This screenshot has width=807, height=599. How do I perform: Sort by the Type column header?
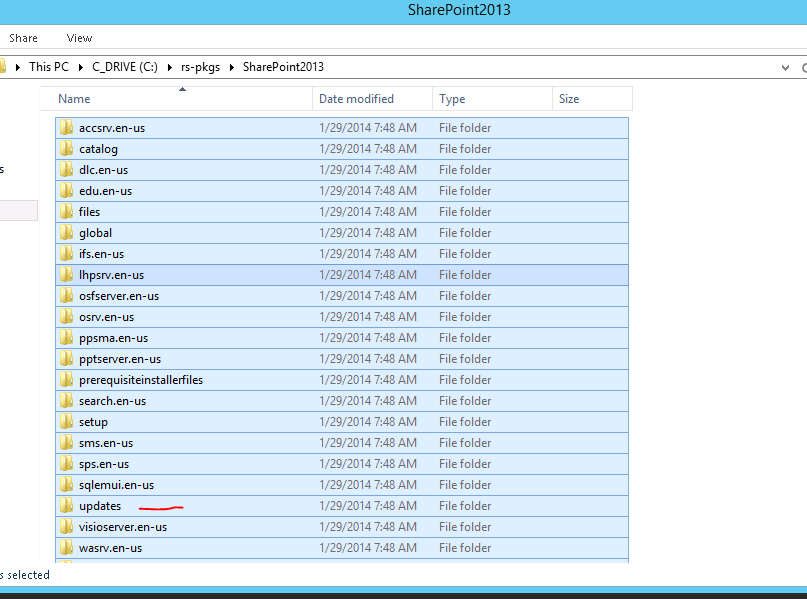tap(492, 99)
